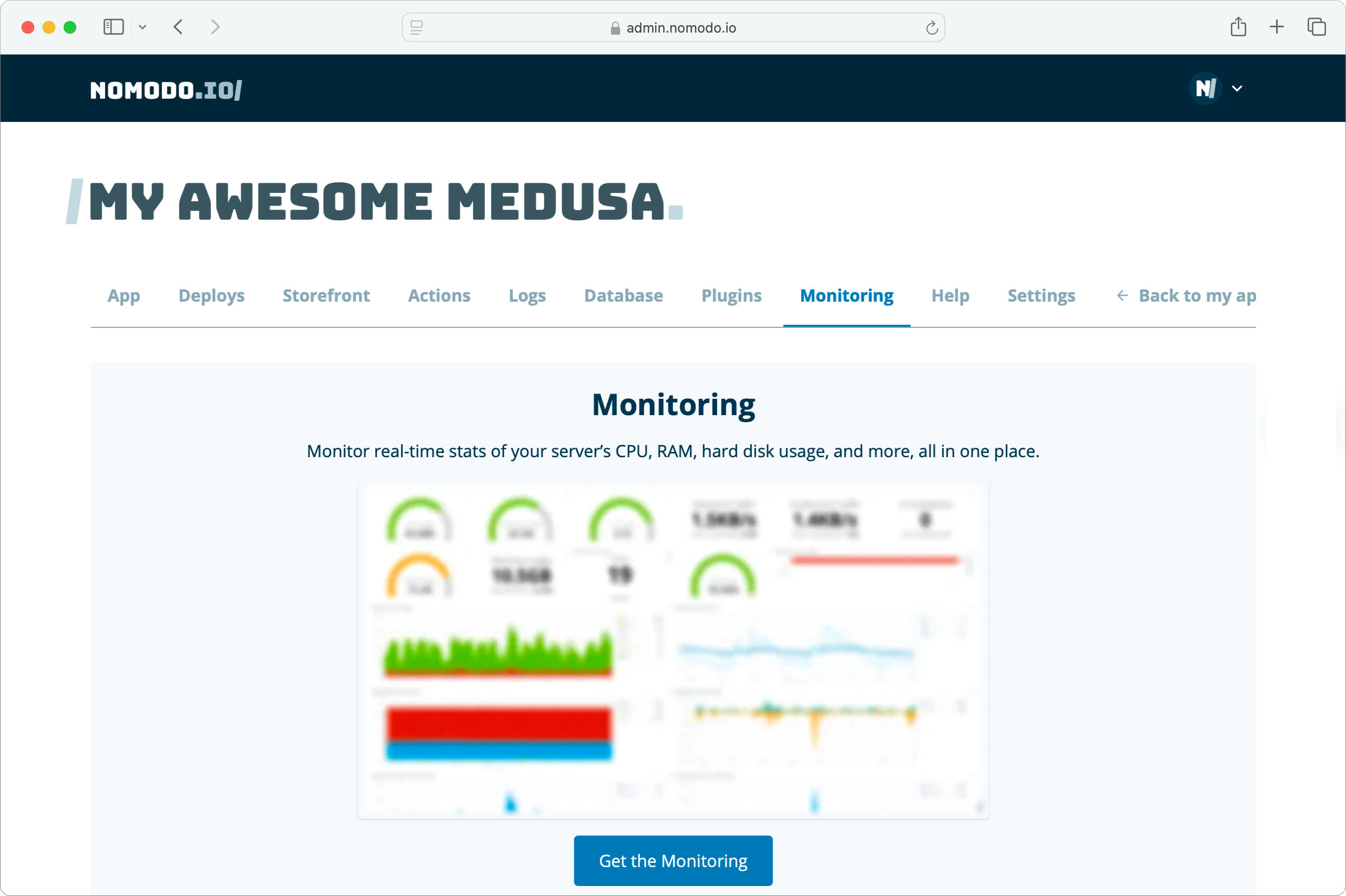This screenshot has width=1346, height=896.
Task: Switch to the Settings tab
Action: [x=1041, y=296]
